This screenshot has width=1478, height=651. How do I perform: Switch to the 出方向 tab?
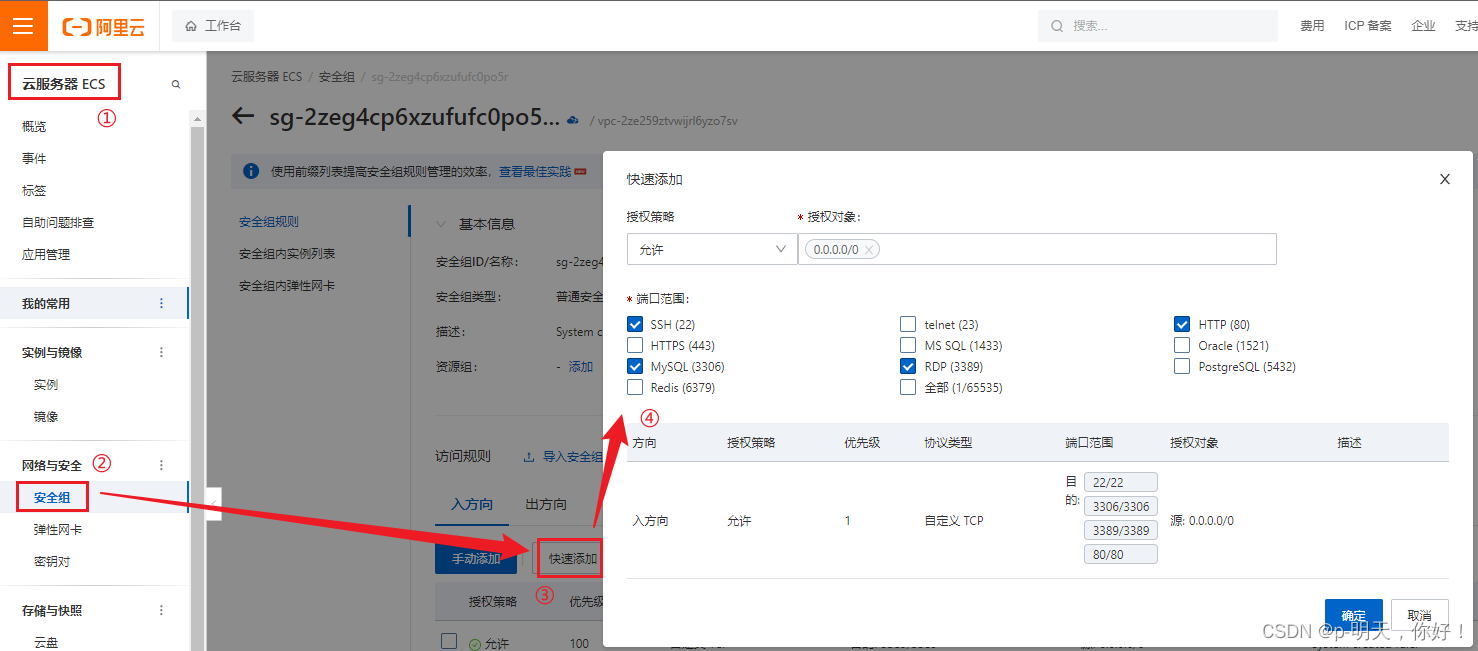(546, 504)
